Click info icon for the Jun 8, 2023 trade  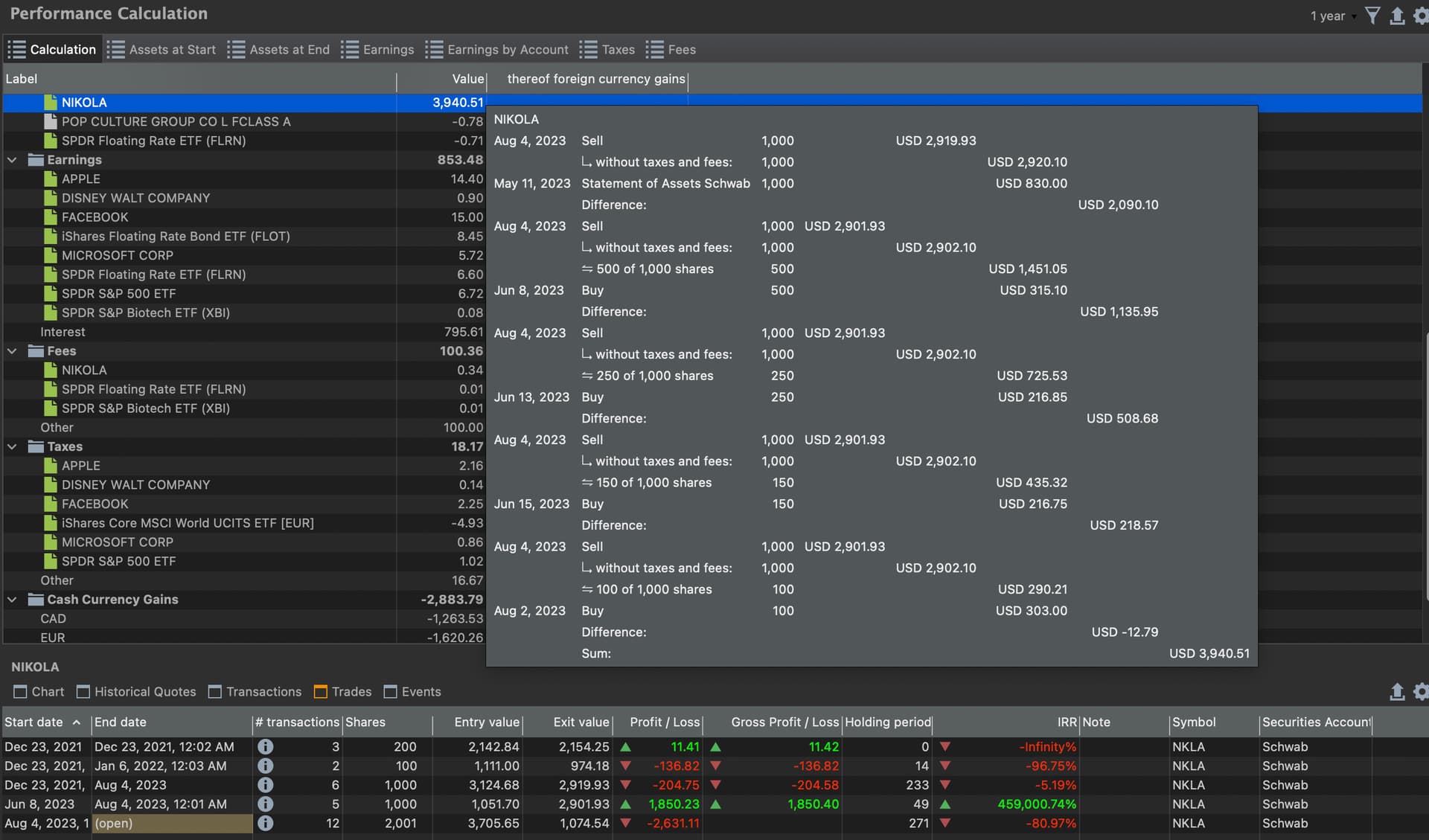[x=265, y=804]
